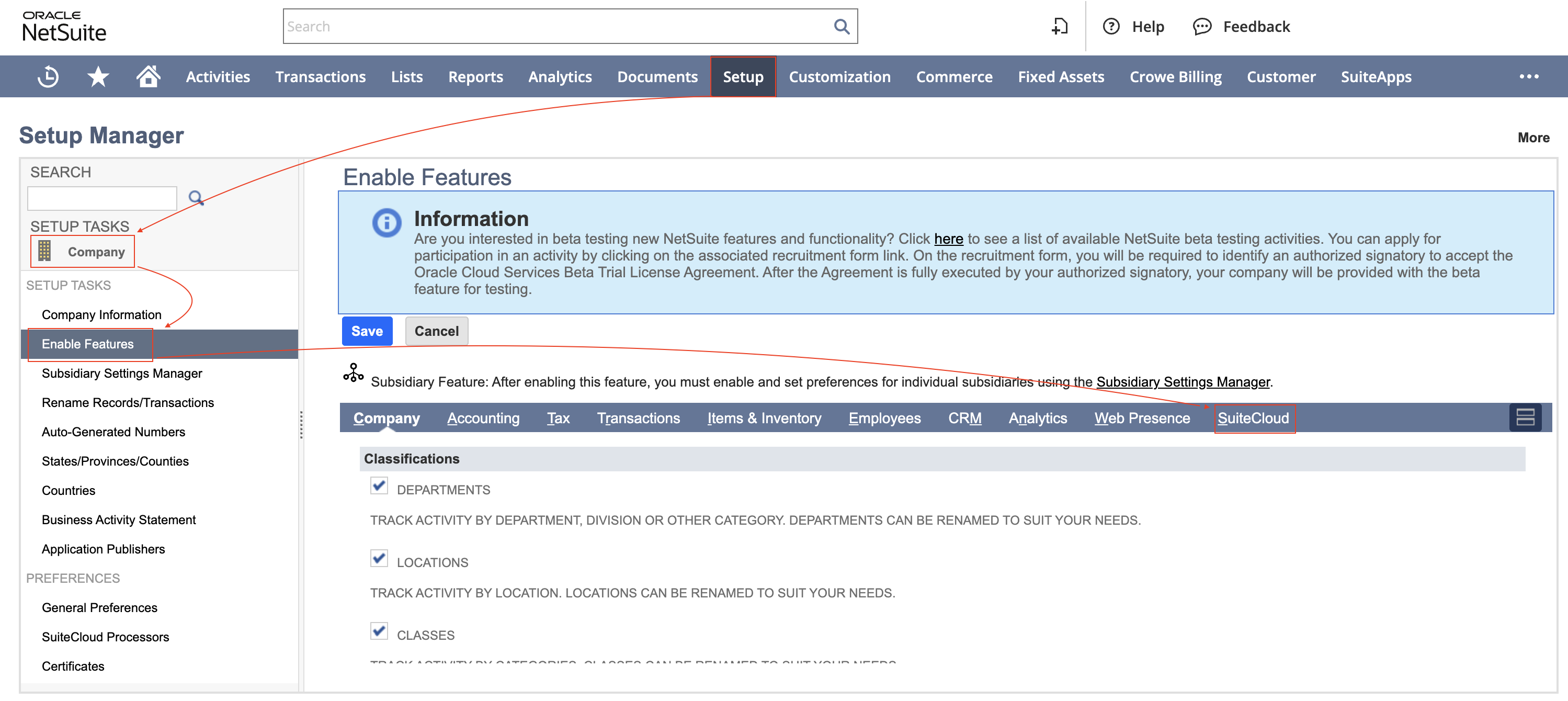
Task: Click the Oracle NetSuite logo
Action: pyautogui.click(x=64, y=27)
